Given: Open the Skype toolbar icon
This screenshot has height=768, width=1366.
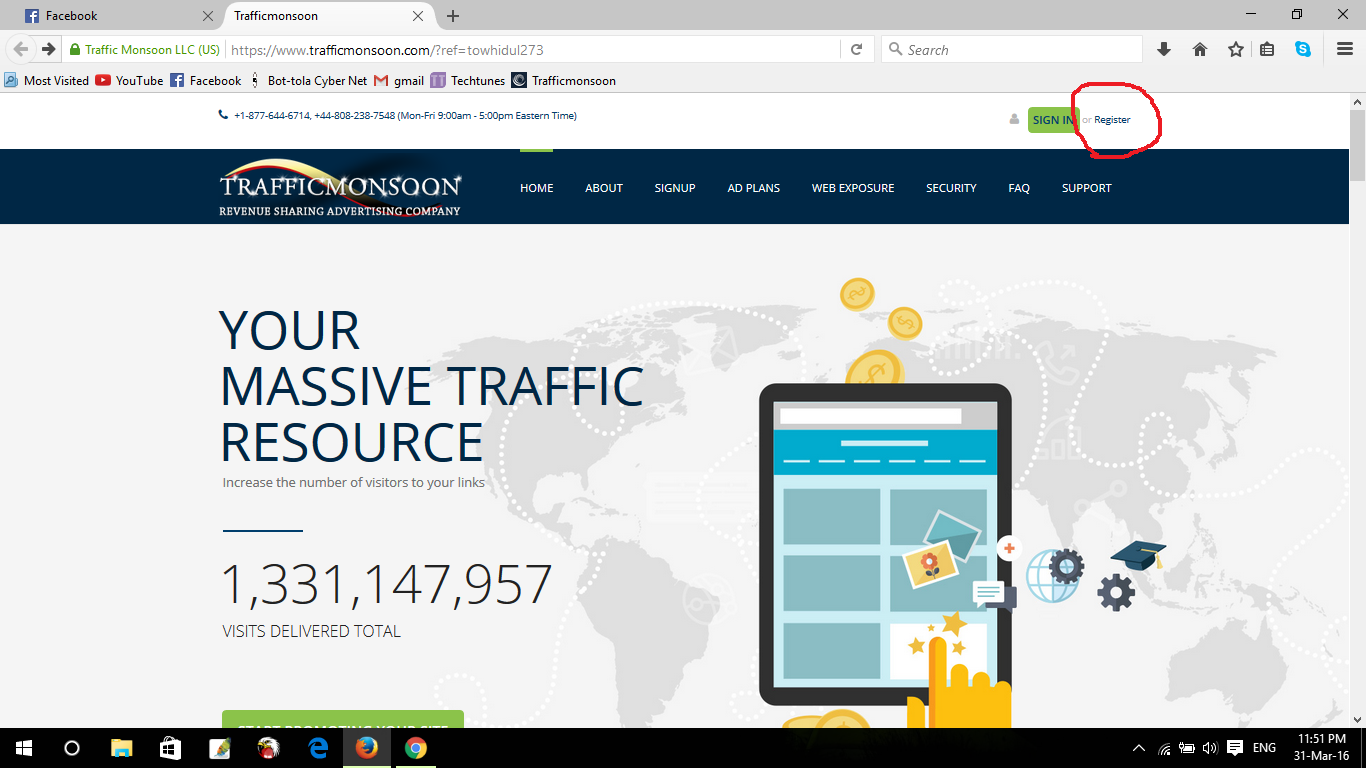Looking at the screenshot, I should pyautogui.click(x=1303, y=49).
